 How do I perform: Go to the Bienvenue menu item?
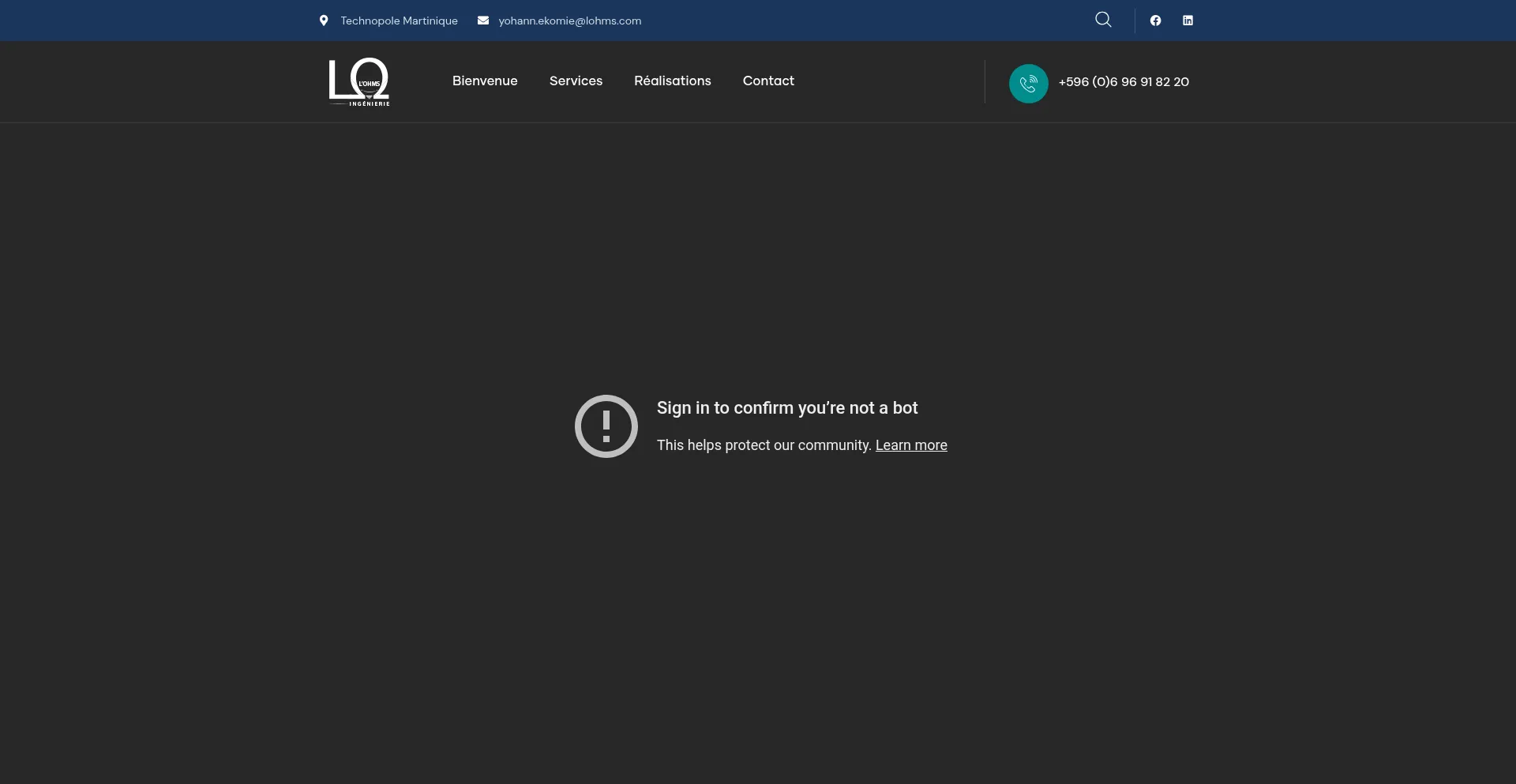pyautogui.click(x=485, y=81)
